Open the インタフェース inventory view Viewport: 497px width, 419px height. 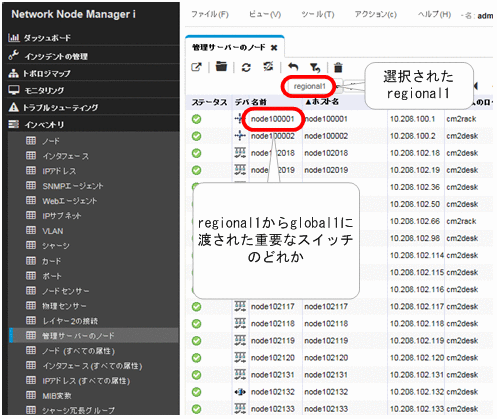65,156
